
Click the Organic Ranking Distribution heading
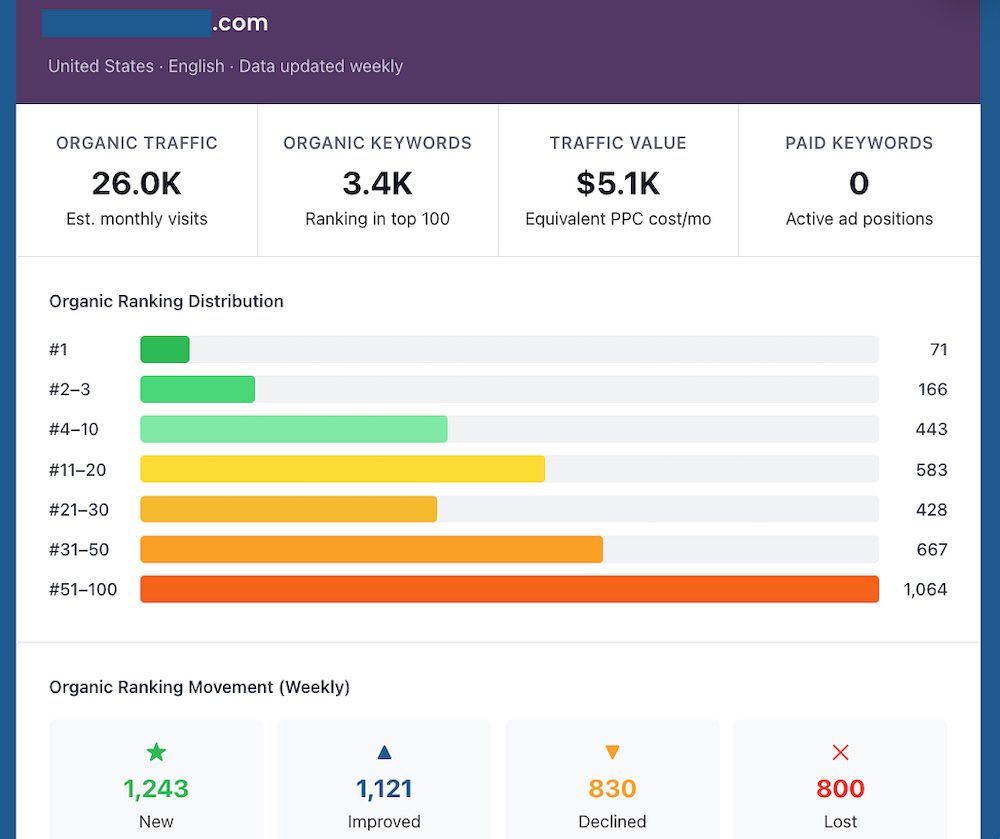pyautogui.click(x=166, y=301)
